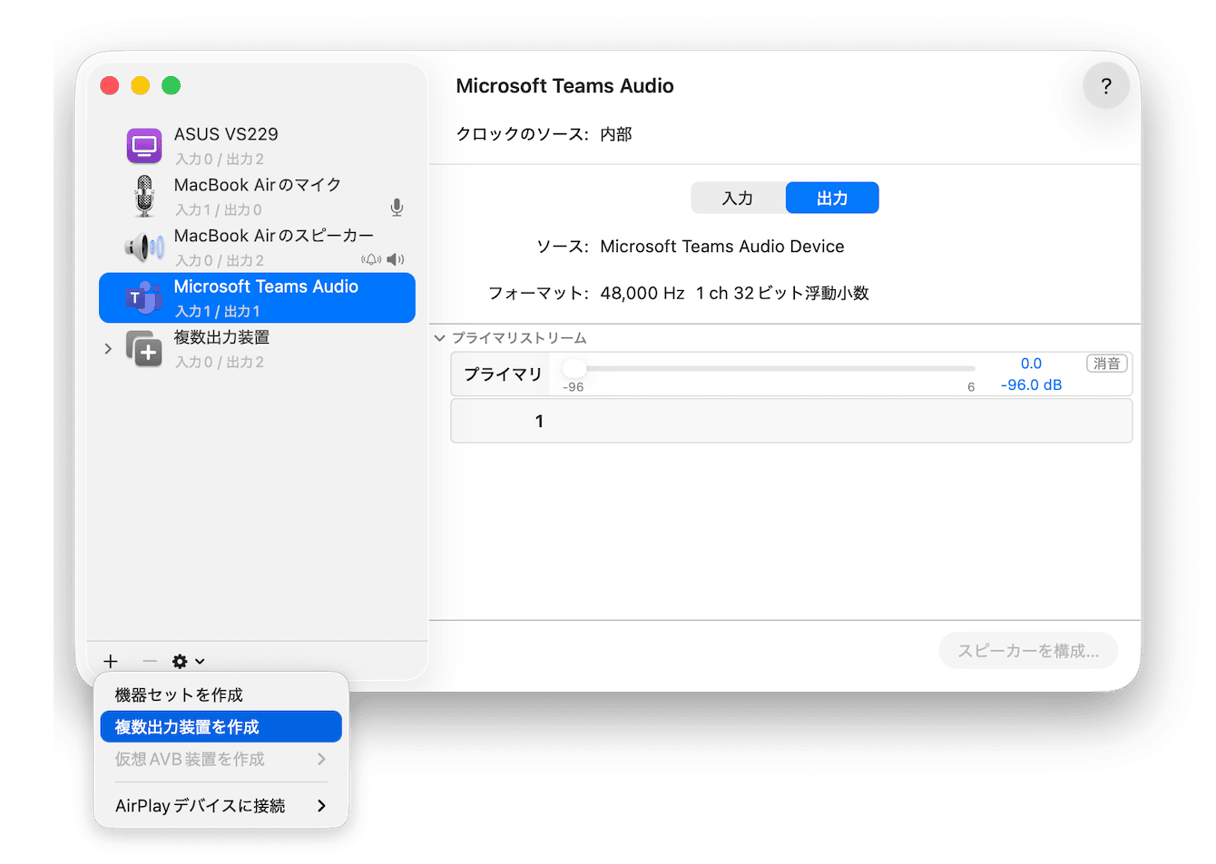Zoom the window with green button
This screenshot has height=864, width=1216.
(172, 86)
